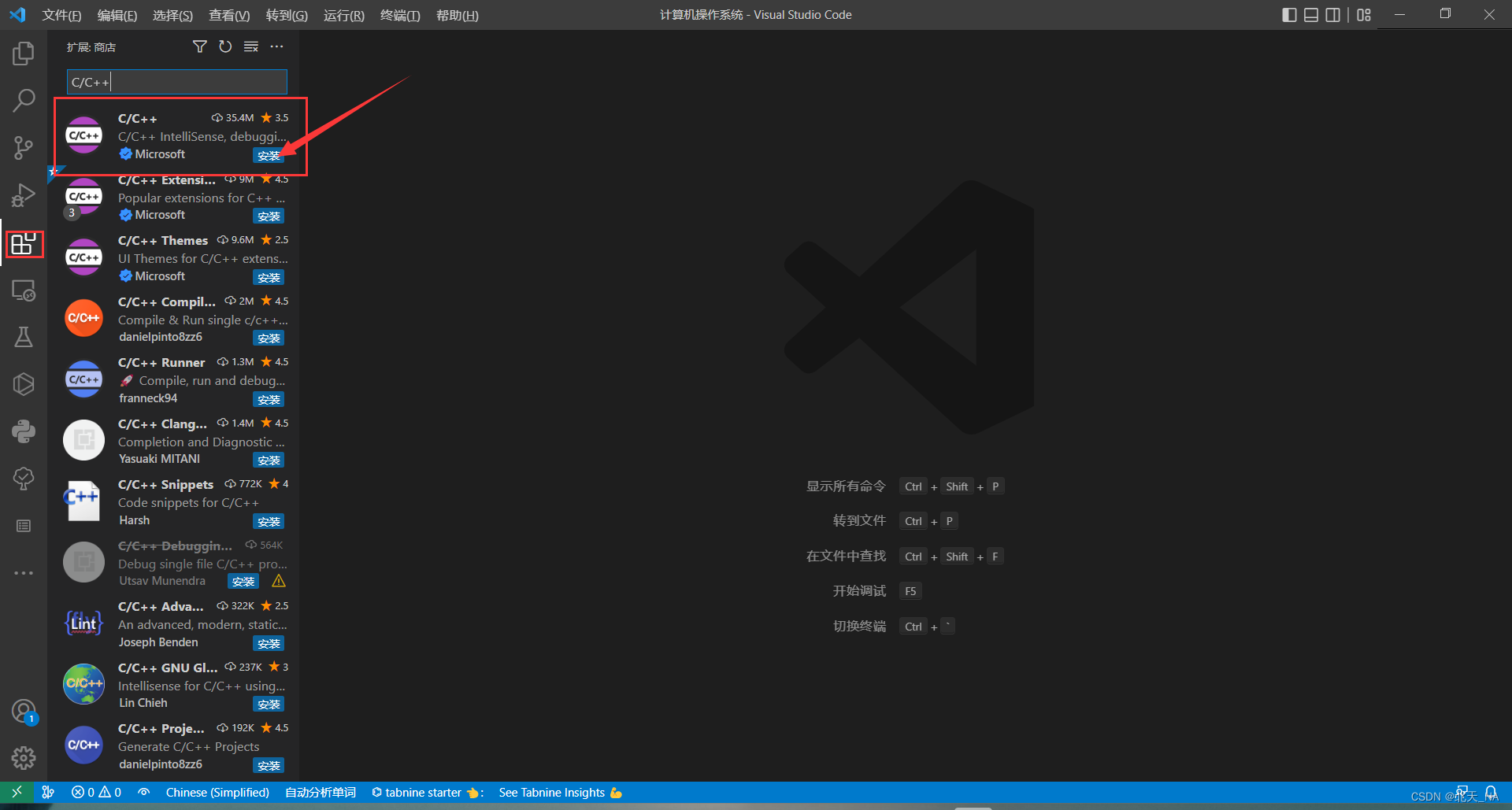Open the 帮助(H) menu
This screenshot has height=810, width=1512.
tap(458, 15)
